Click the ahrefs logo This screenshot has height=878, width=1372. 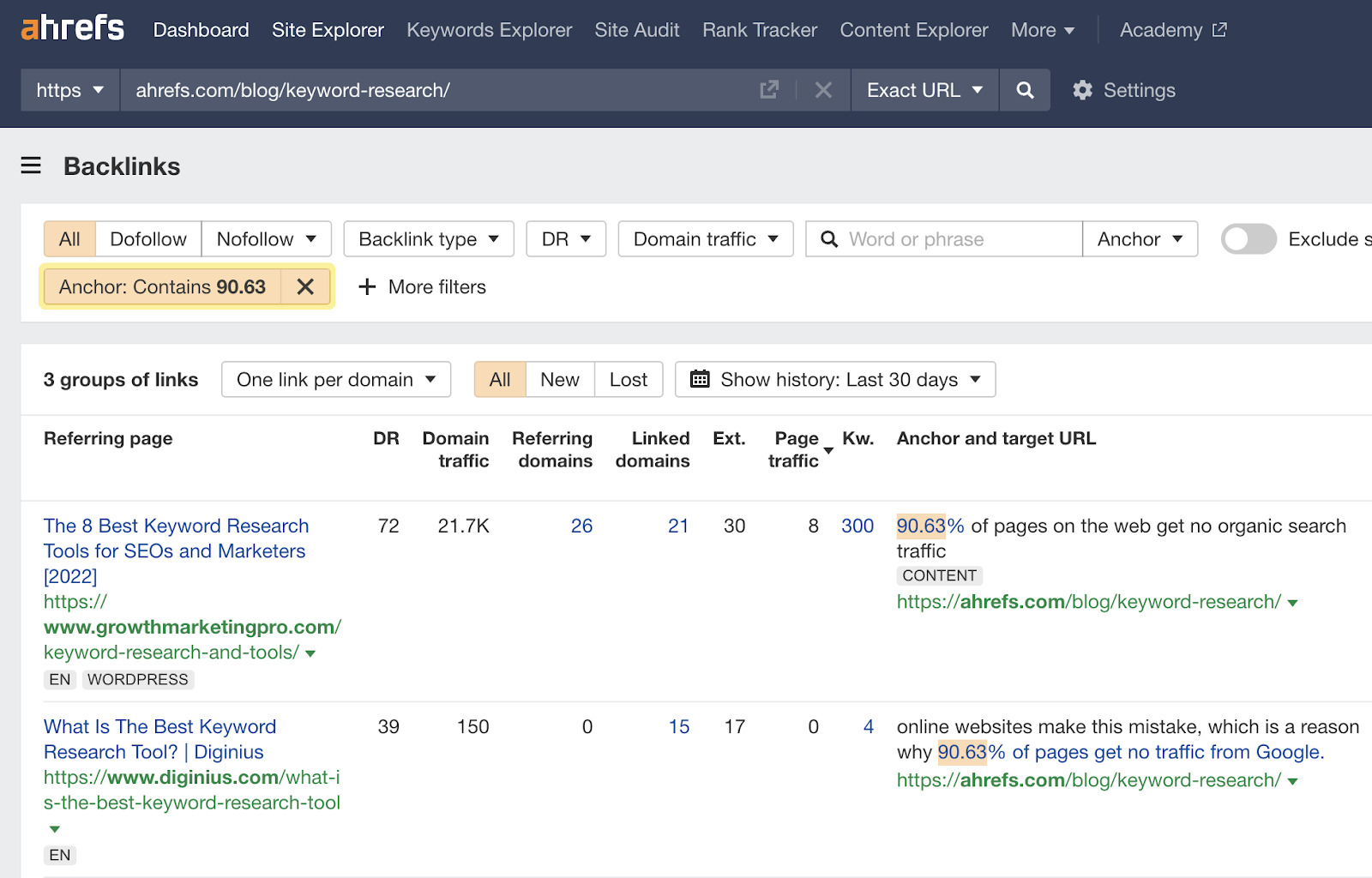(71, 27)
